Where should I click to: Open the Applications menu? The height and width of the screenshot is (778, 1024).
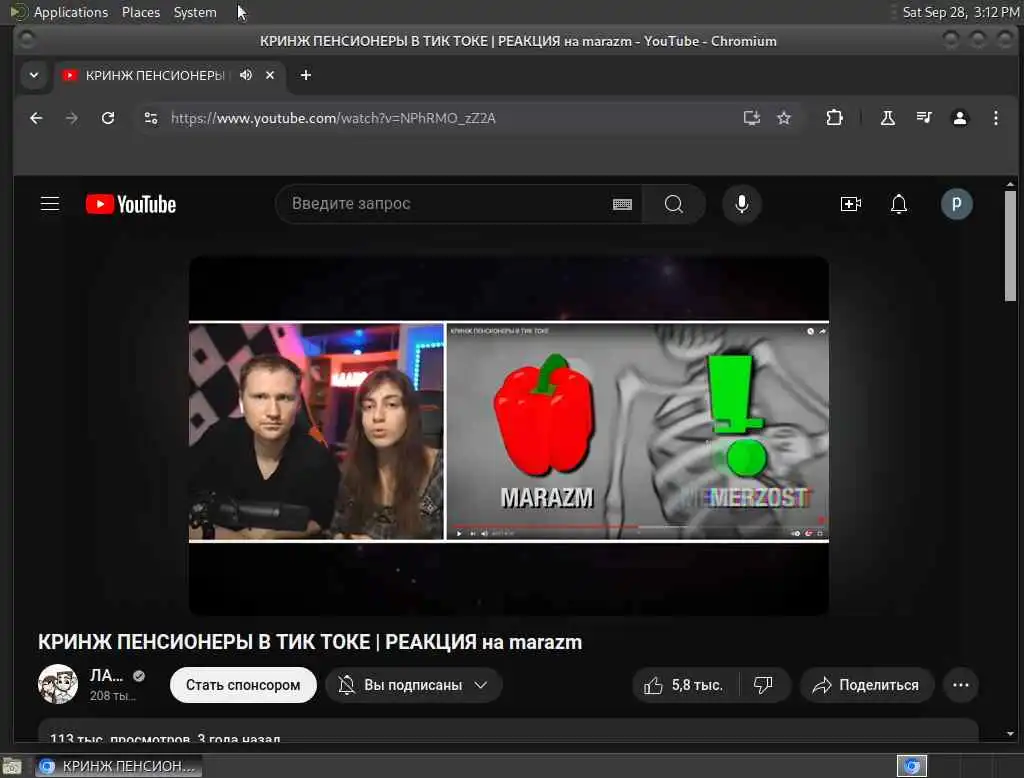click(71, 12)
